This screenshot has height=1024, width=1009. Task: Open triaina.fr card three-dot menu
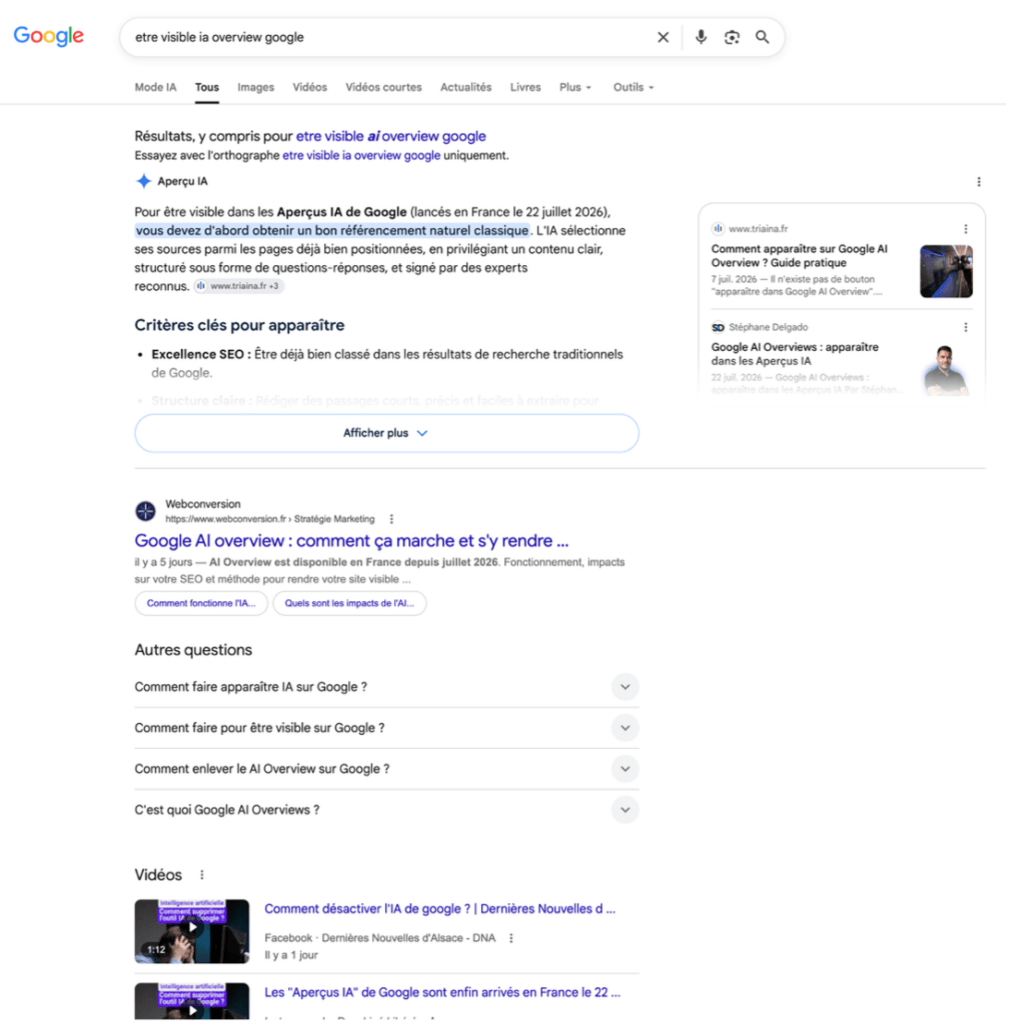pyautogui.click(x=968, y=229)
